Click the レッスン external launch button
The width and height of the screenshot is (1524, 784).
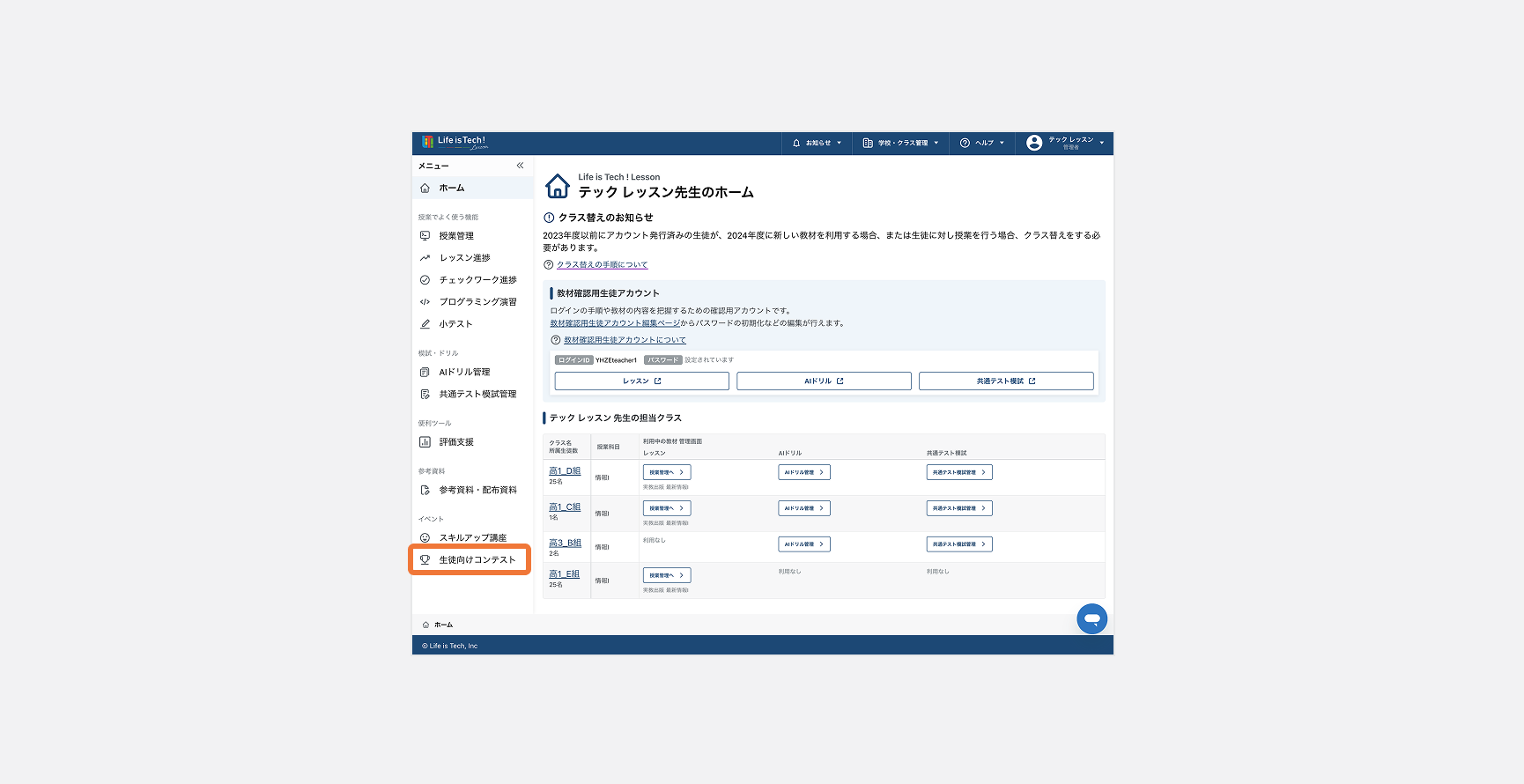[x=641, y=381]
